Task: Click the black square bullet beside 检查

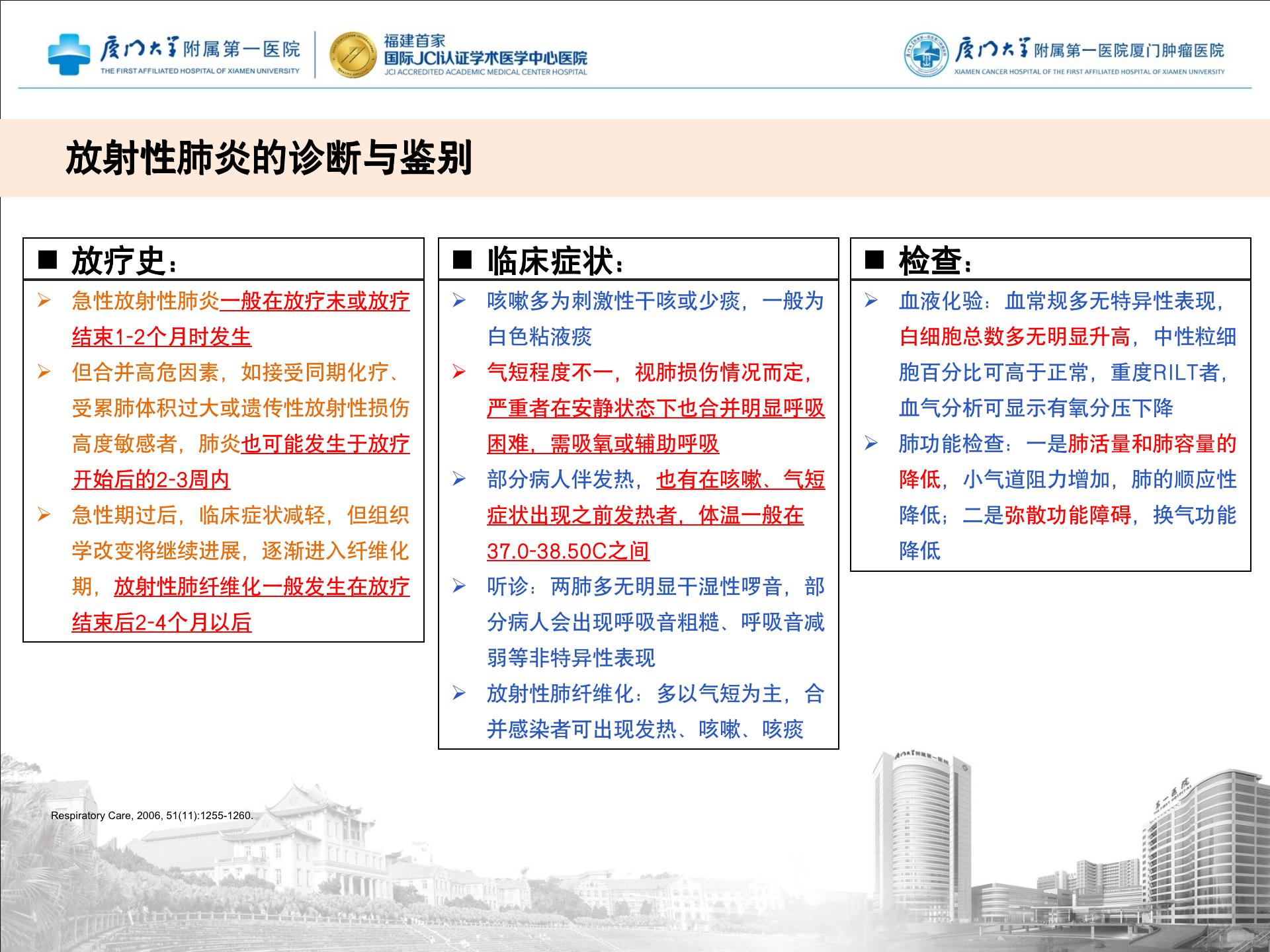Action: click(874, 260)
